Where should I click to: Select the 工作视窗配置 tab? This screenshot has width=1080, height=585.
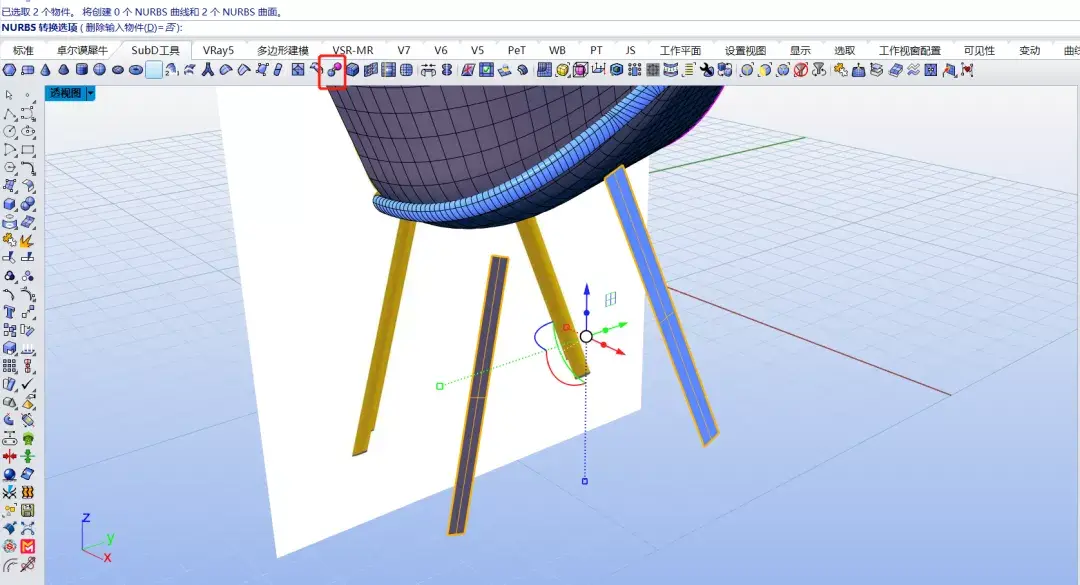click(x=910, y=50)
